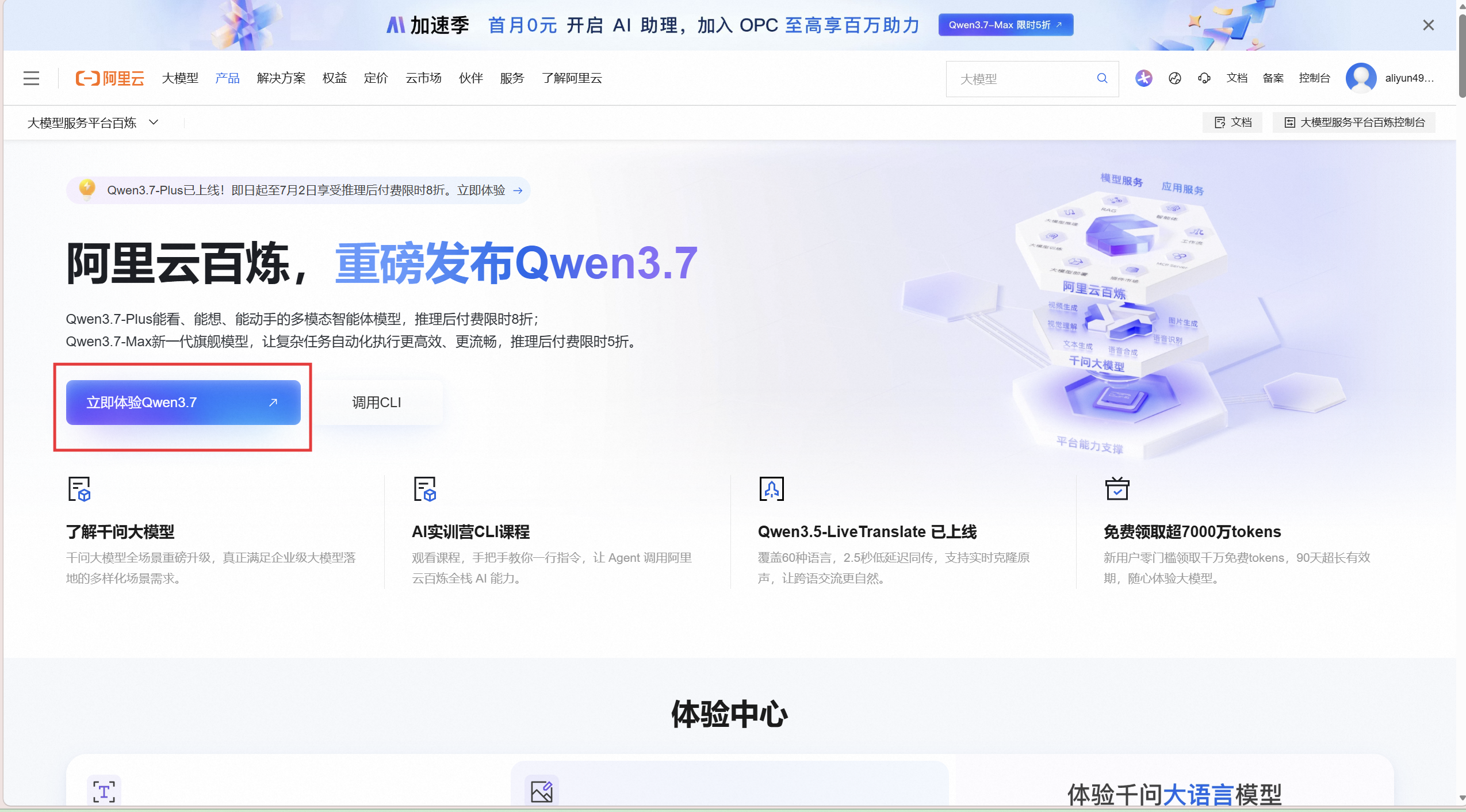Open the 服务 nav menu
This screenshot has width=1466, height=812.
(512, 78)
